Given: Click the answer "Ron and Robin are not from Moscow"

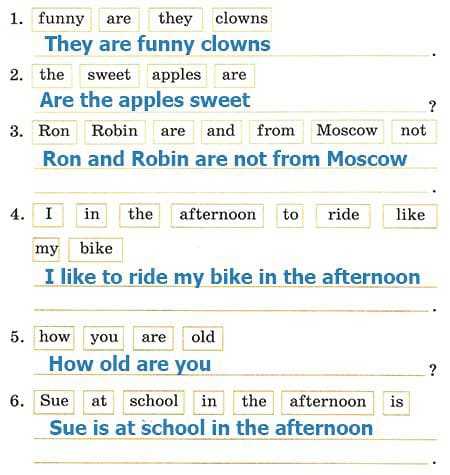Looking at the screenshot, I should pyautogui.click(x=225, y=159).
